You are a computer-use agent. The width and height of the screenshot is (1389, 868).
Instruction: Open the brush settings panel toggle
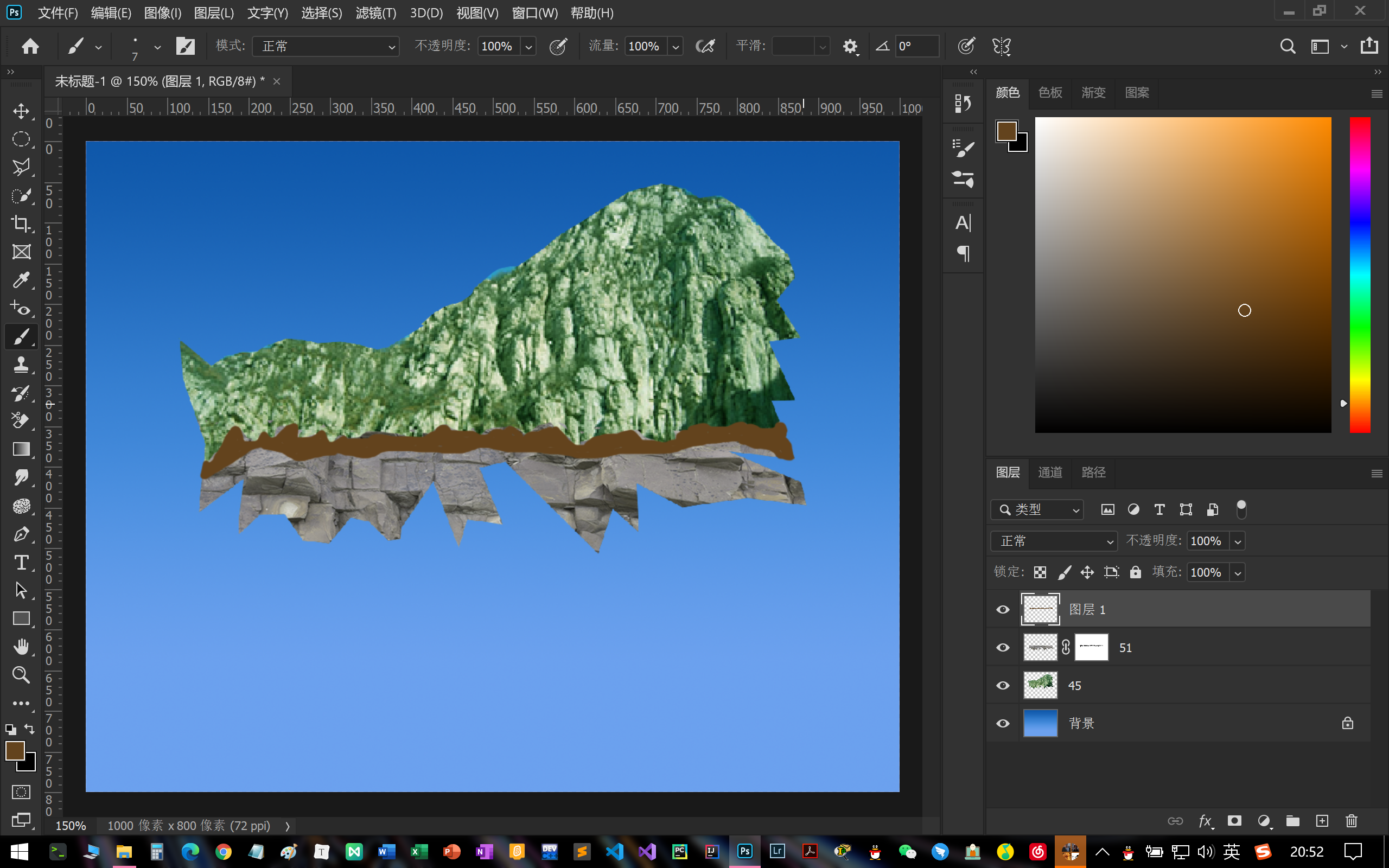(185, 46)
